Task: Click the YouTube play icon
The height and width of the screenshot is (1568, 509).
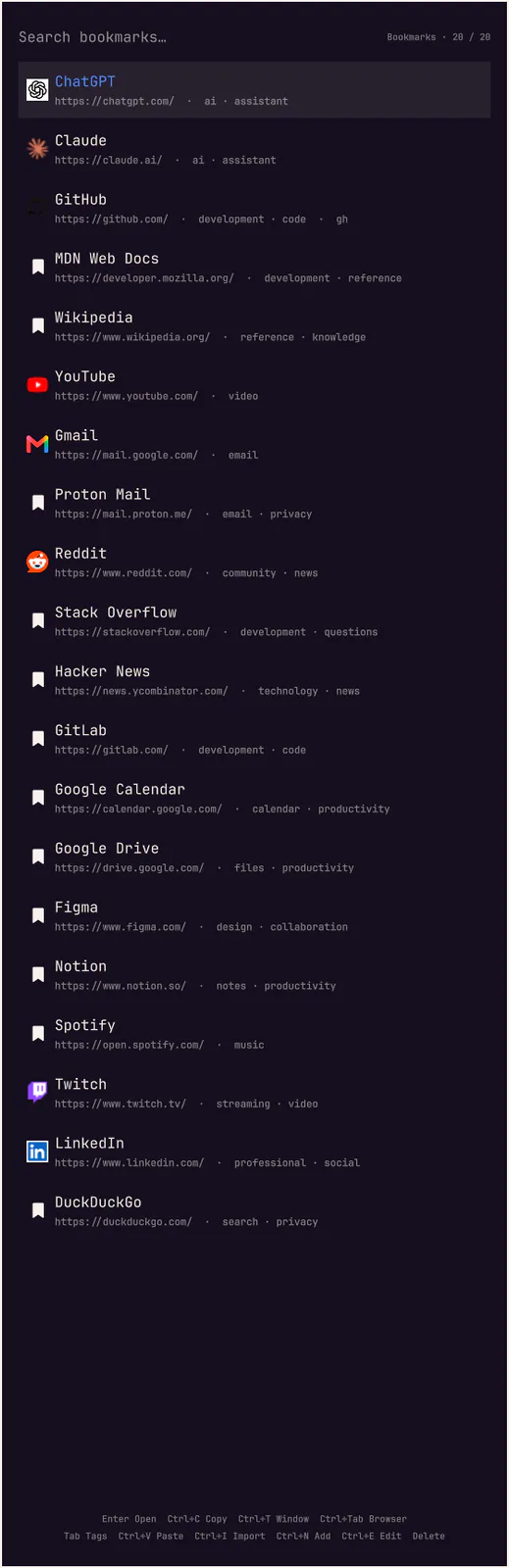Action: pyautogui.click(x=37, y=385)
